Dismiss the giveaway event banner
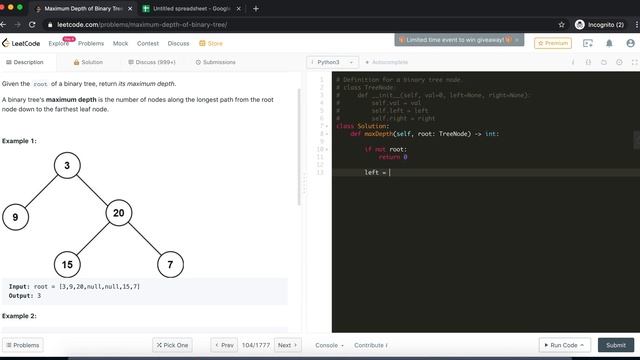 tap(517, 40)
